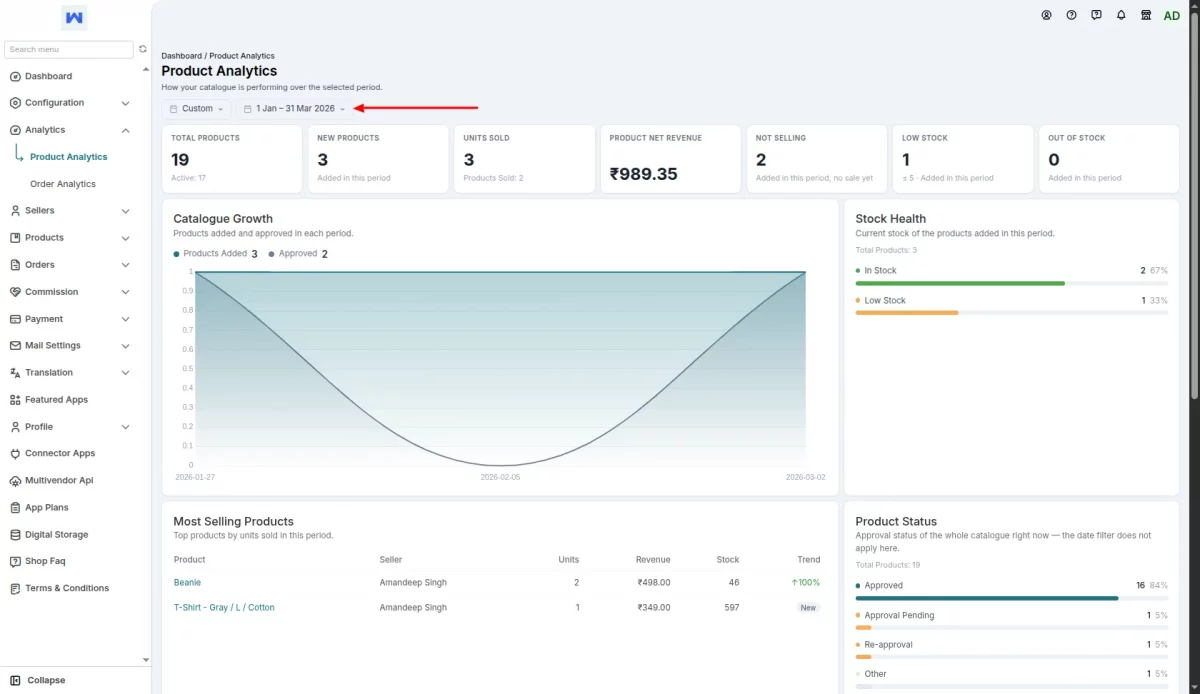Click the Shop Faq icon
Viewport: 1200px width, 694px height.
pyautogui.click(x=15, y=562)
